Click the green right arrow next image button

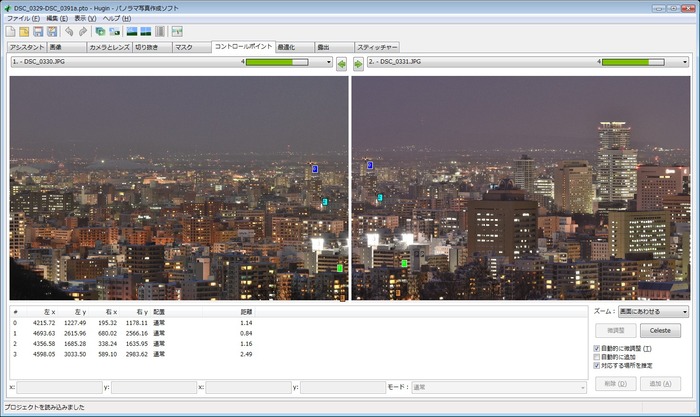[x=358, y=64]
